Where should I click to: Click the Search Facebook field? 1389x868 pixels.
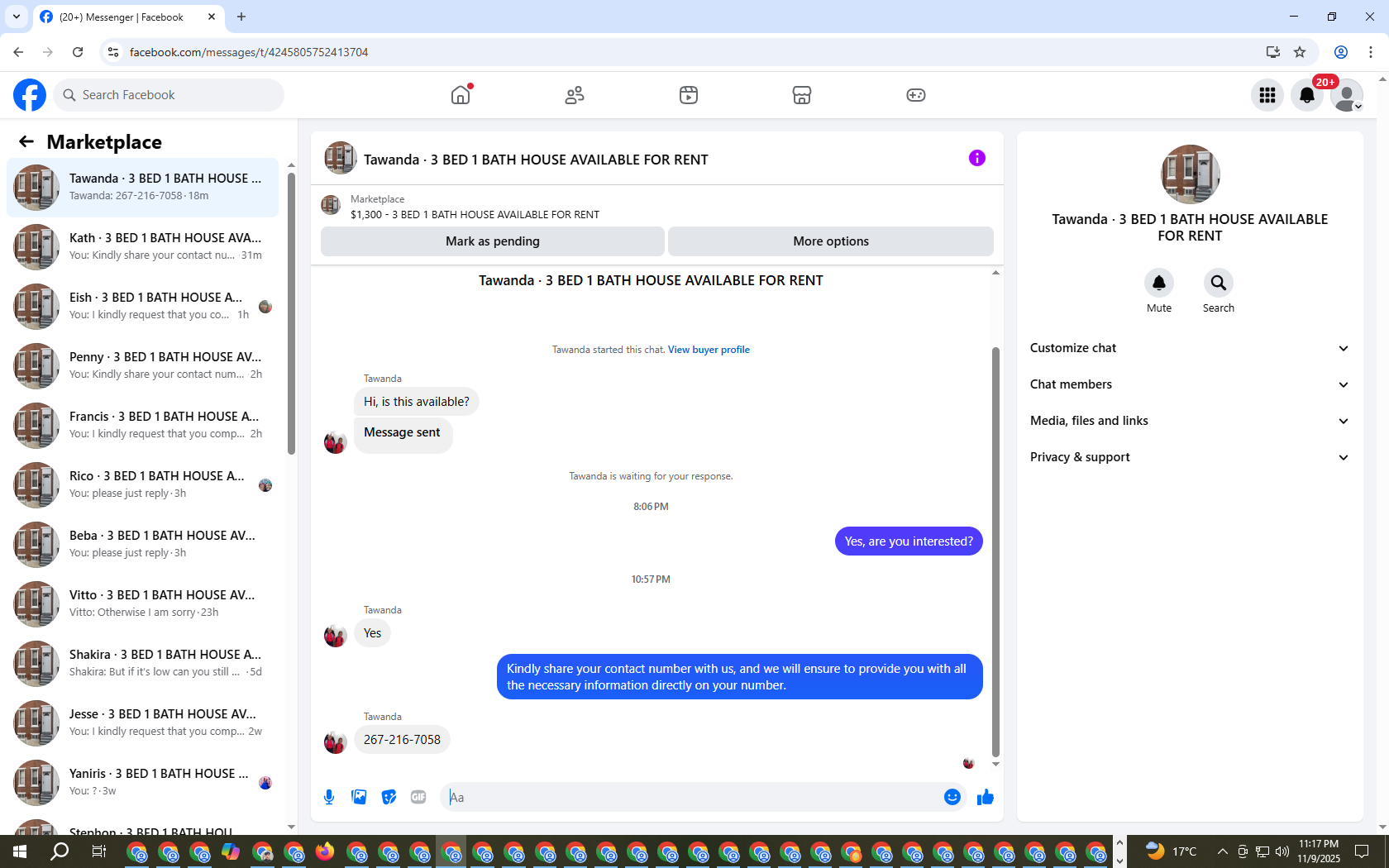click(x=169, y=95)
